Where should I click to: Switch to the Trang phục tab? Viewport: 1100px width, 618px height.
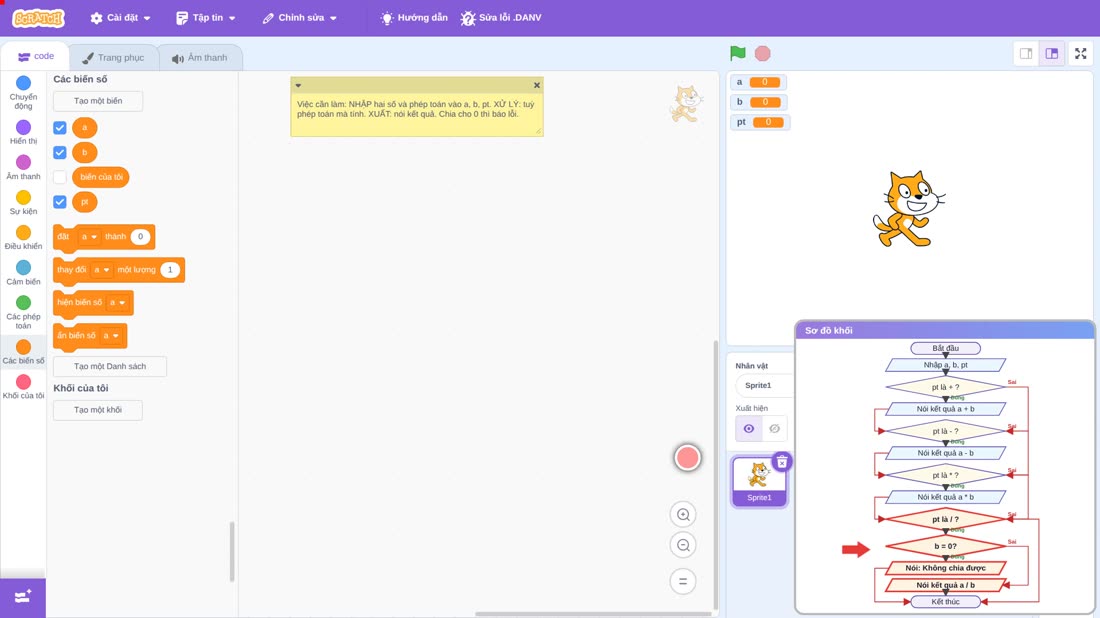click(113, 58)
